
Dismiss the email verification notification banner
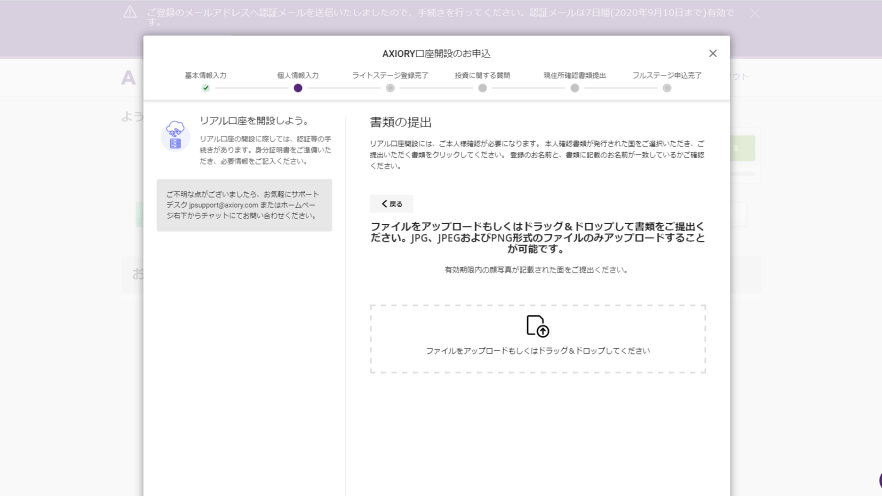(755, 12)
